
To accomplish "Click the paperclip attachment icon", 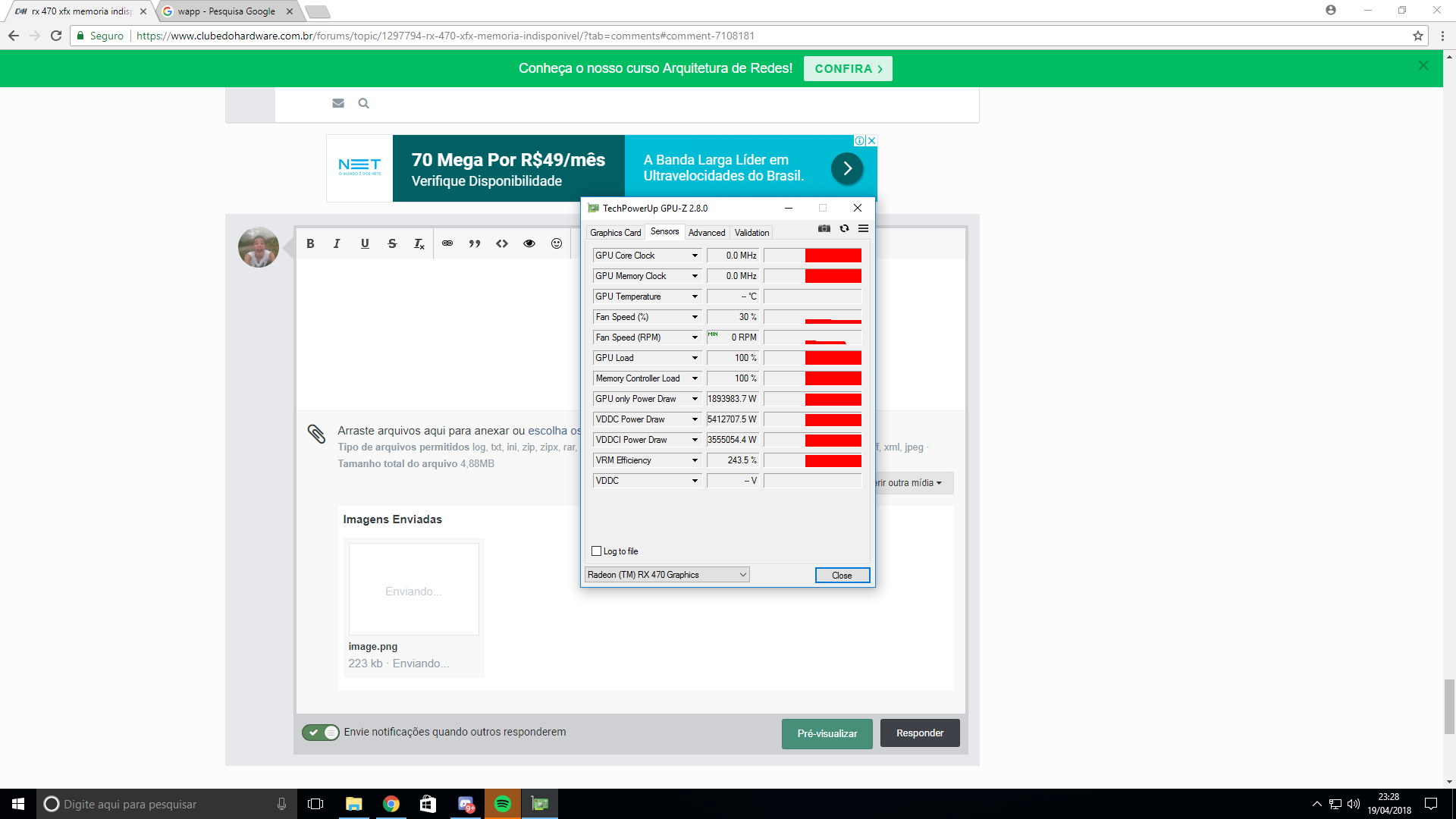I will pos(316,434).
